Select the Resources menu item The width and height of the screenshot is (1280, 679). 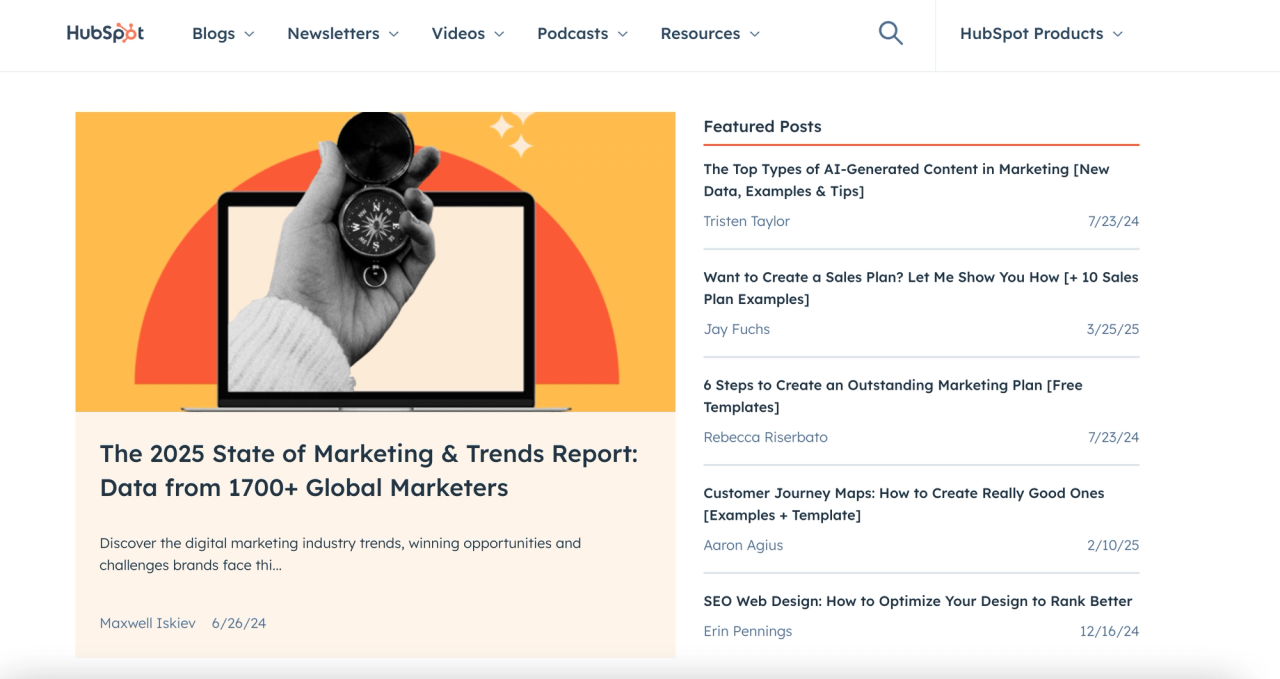coord(700,33)
